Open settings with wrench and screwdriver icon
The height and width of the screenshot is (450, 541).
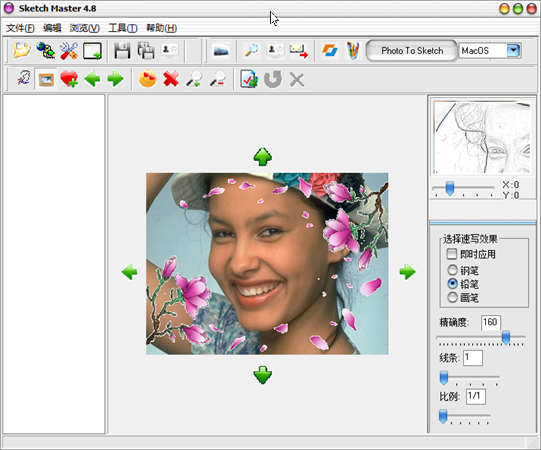click(69, 50)
